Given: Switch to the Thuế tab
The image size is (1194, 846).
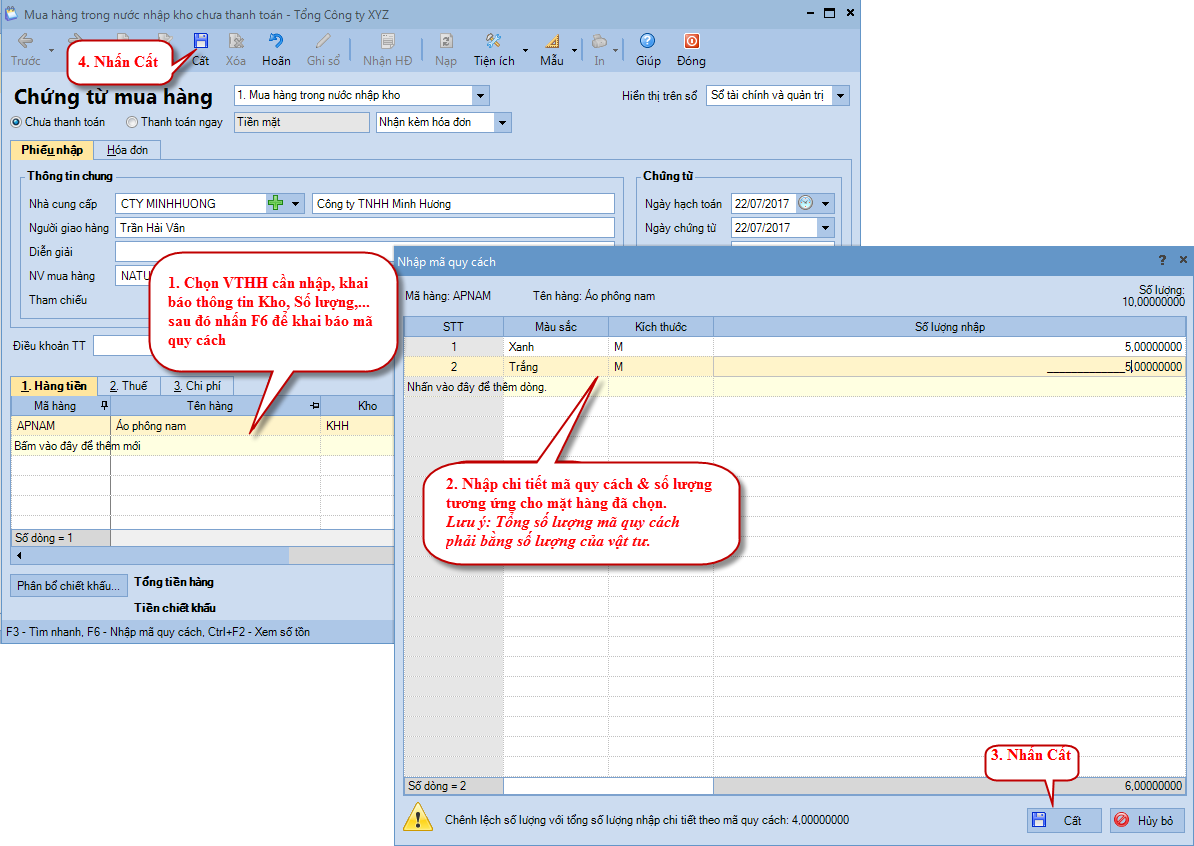Looking at the screenshot, I should (128, 386).
